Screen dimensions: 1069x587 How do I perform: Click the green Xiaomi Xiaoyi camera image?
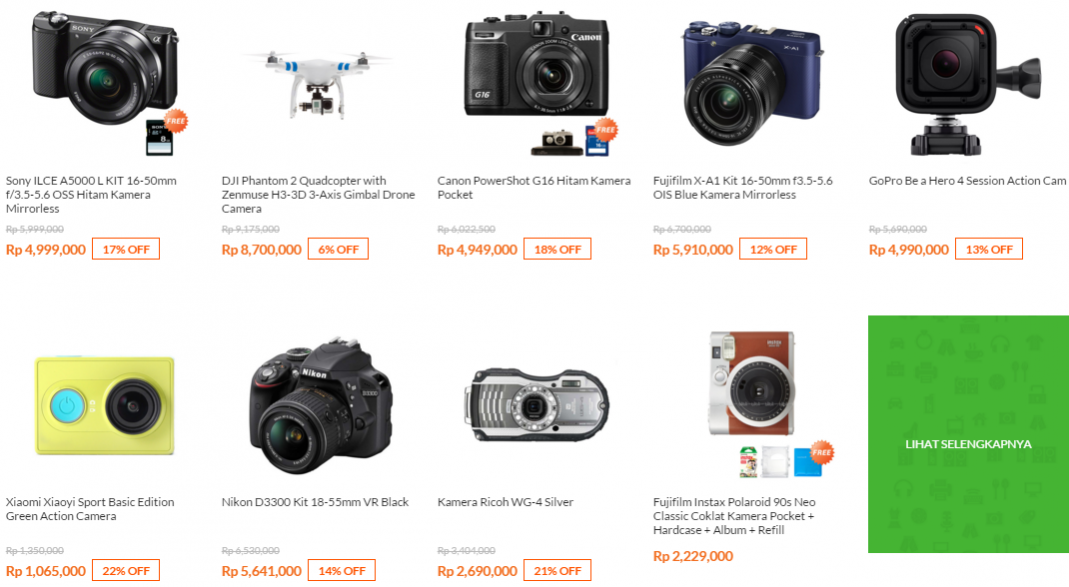point(105,405)
